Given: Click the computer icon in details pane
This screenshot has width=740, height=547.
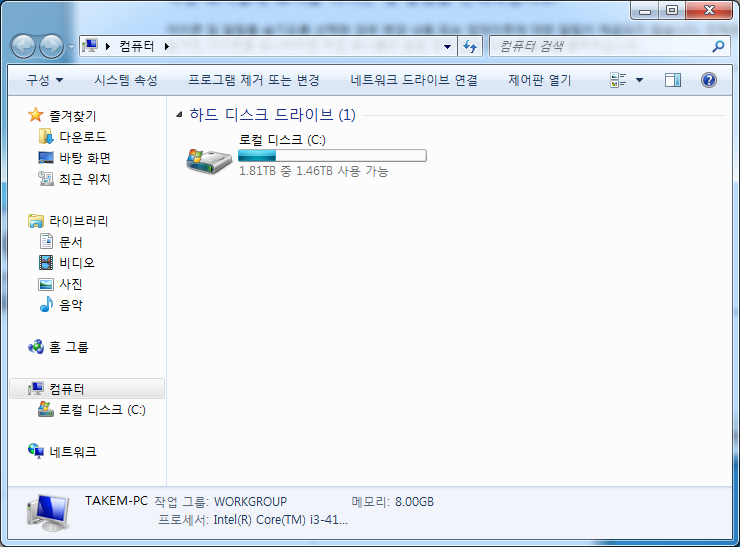Looking at the screenshot, I should point(48,513).
